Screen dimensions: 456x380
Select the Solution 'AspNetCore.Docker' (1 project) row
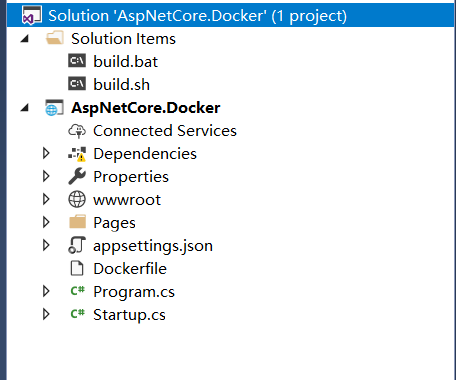[230, 15]
